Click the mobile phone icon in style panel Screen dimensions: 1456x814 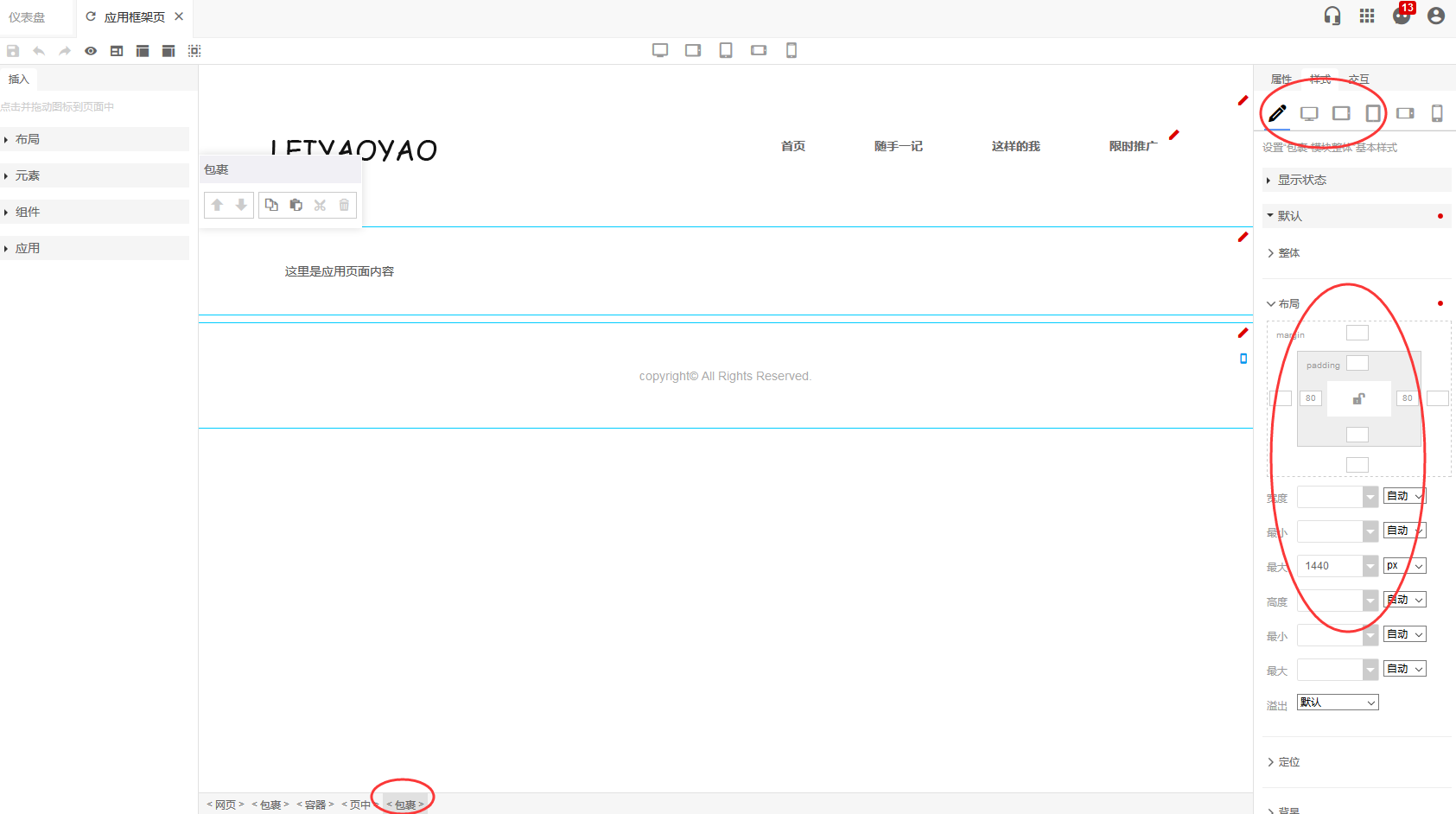coord(1437,113)
